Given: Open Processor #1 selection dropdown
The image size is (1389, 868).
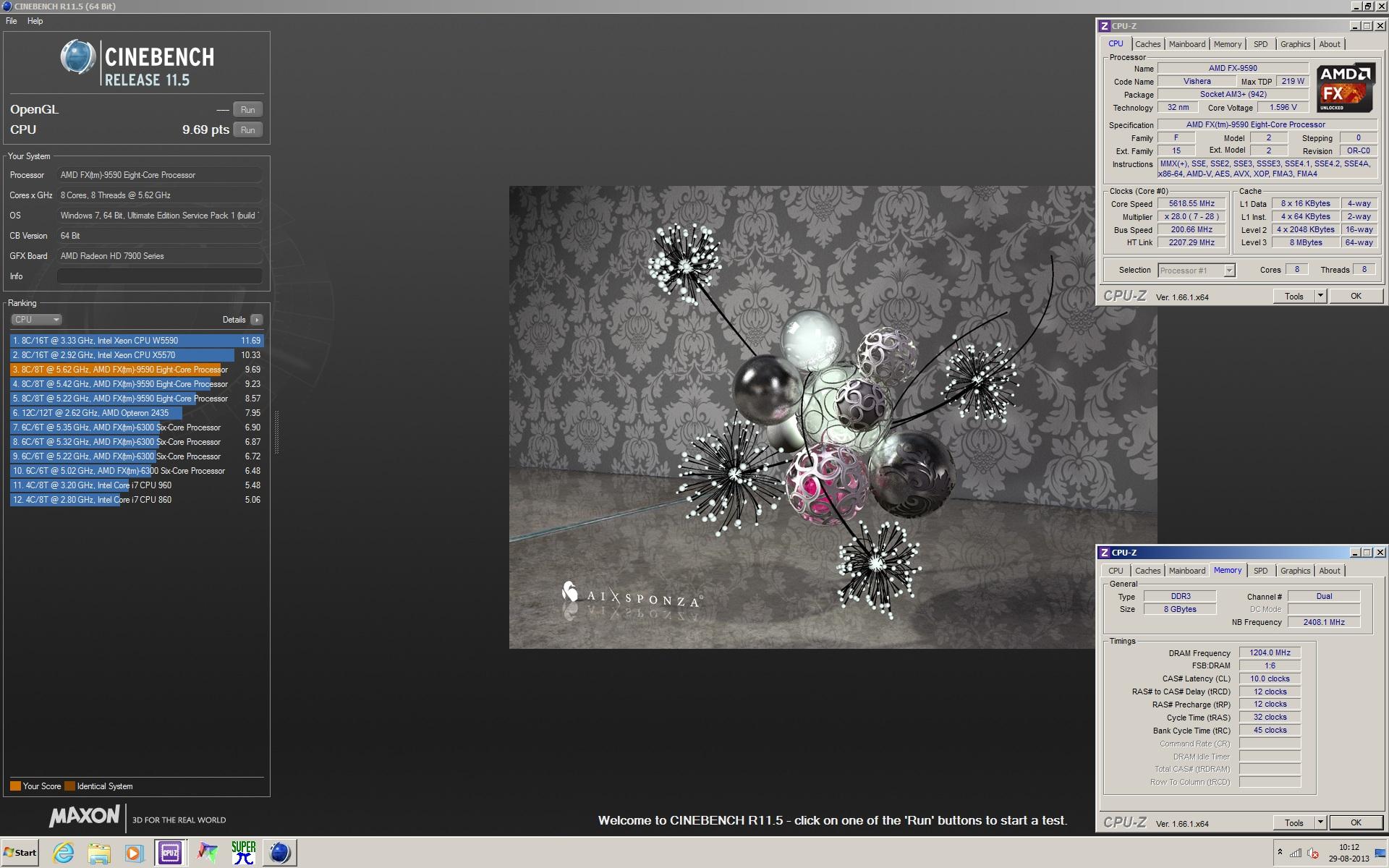Looking at the screenshot, I should pyautogui.click(x=1228, y=271).
